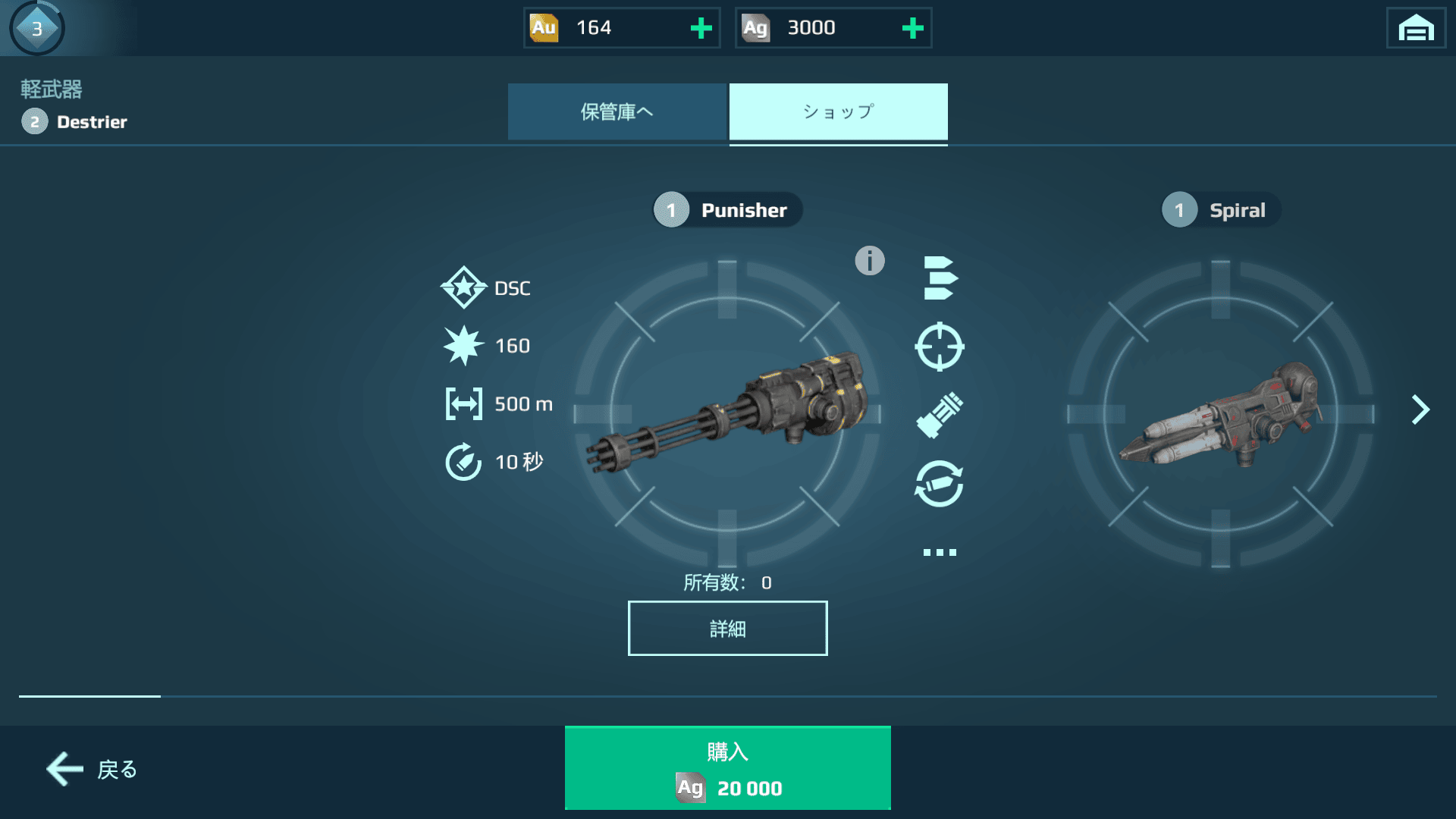
Task: Go to next weapon with right chevron
Action: click(1420, 409)
